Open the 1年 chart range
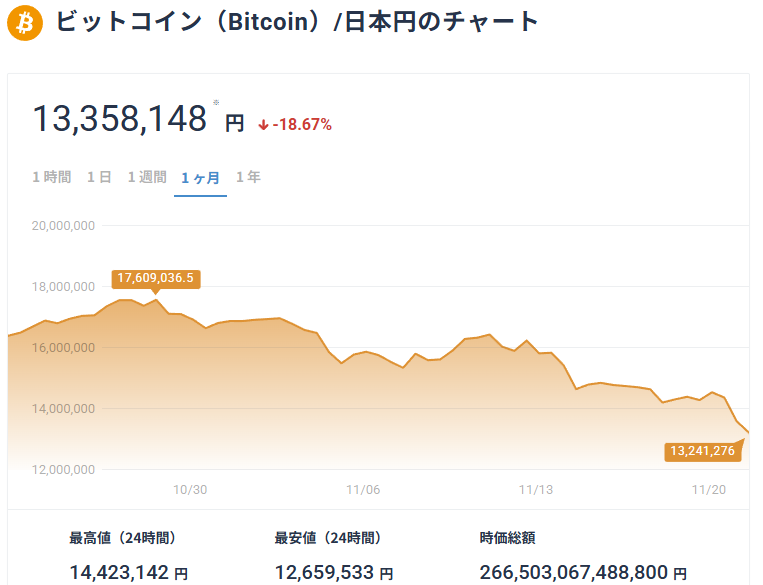Viewport: 763px width, 585px height. pyautogui.click(x=248, y=177)
